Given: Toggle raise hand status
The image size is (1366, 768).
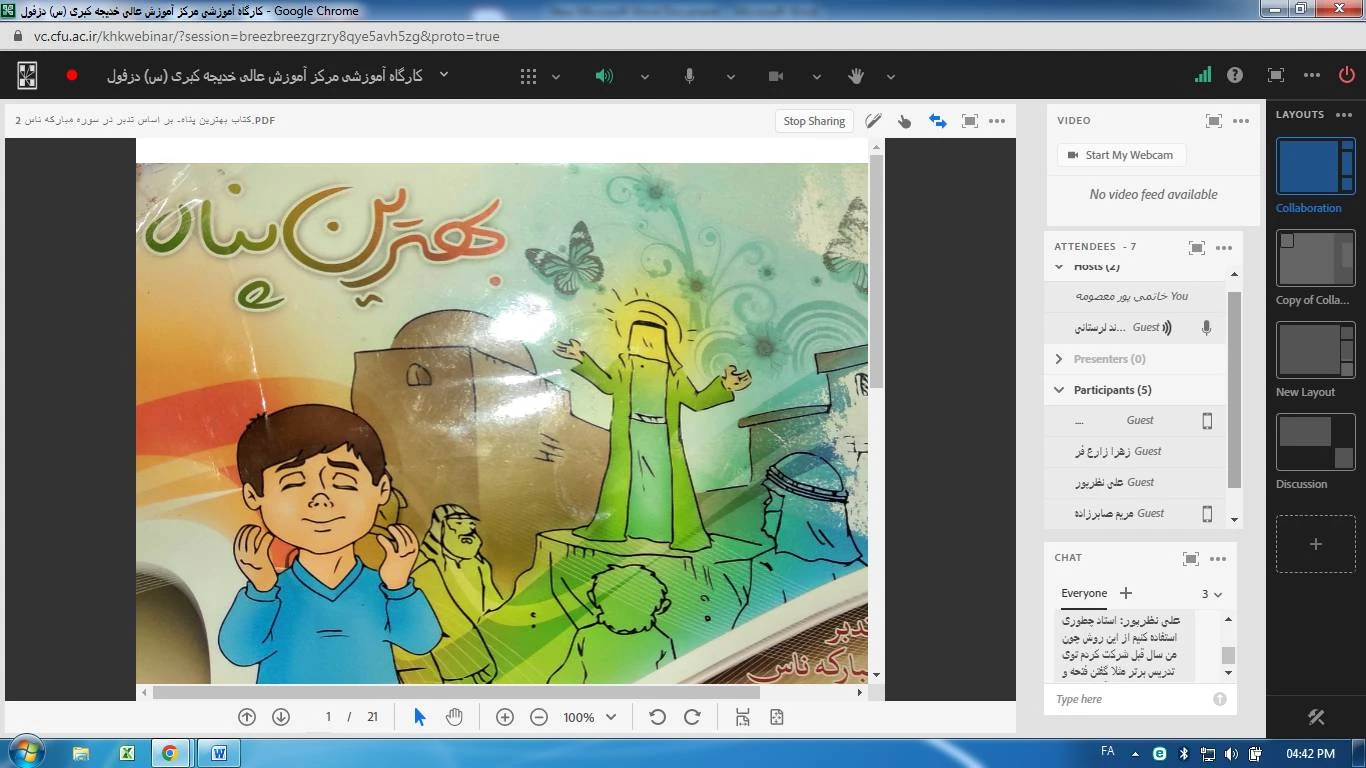Looking at the screenshot, I should pyautogui.click(x=856, y=76).
